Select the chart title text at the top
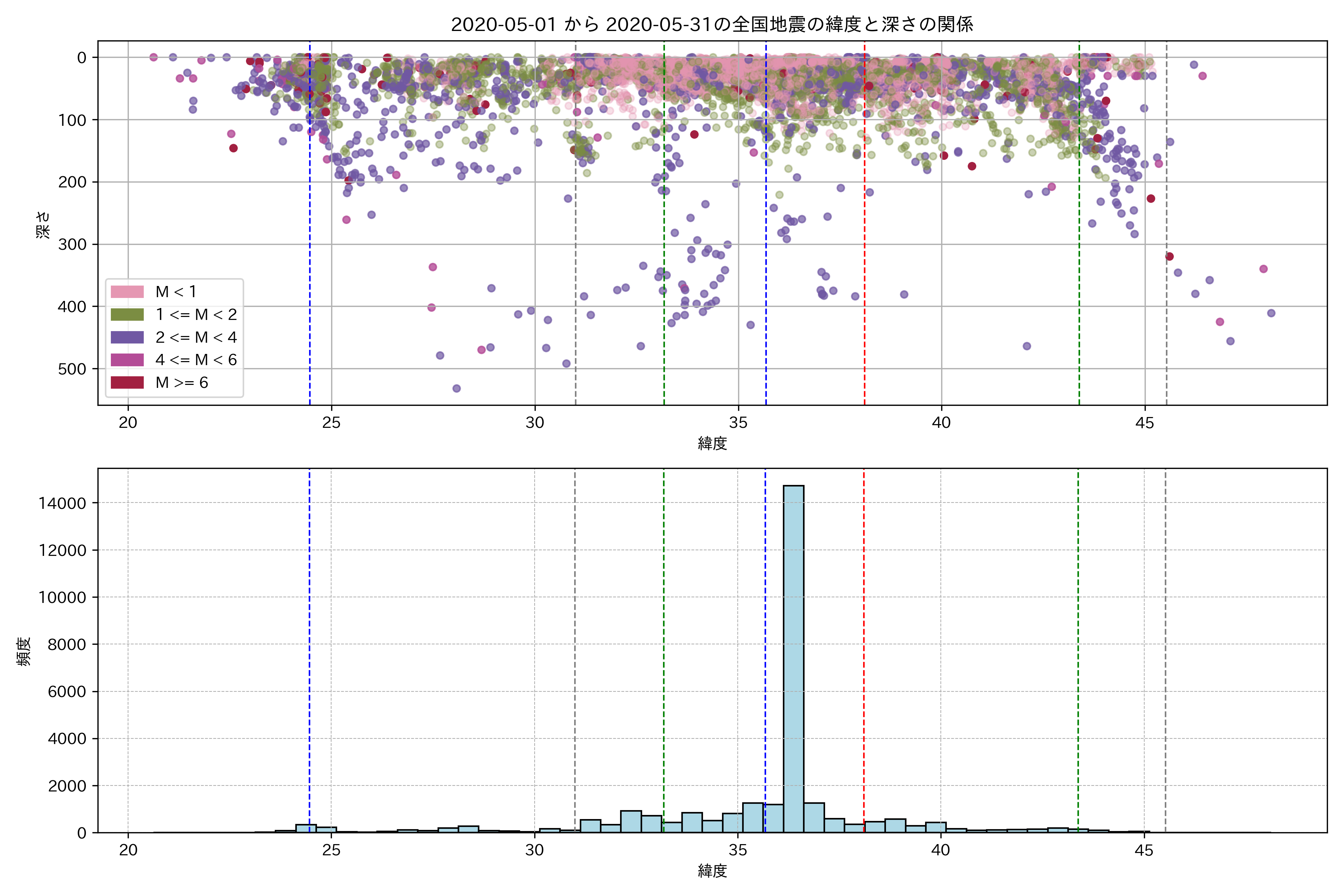 point(712,25)
